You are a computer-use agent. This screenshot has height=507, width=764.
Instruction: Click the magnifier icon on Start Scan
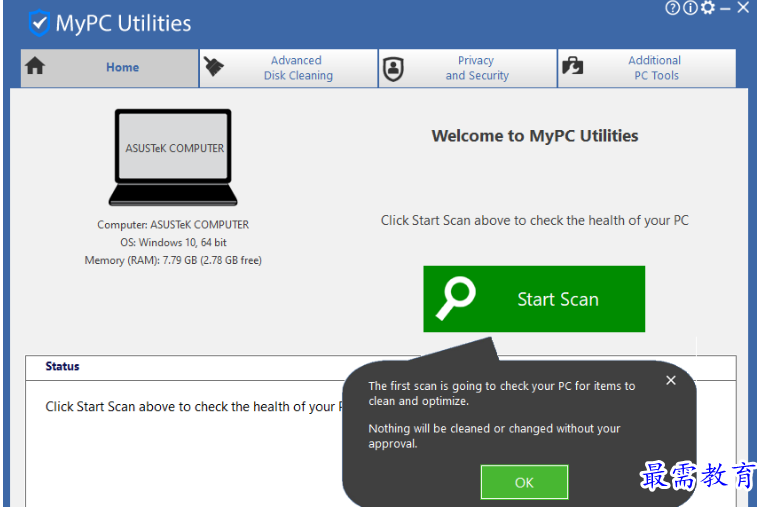[x=456, y=298]
